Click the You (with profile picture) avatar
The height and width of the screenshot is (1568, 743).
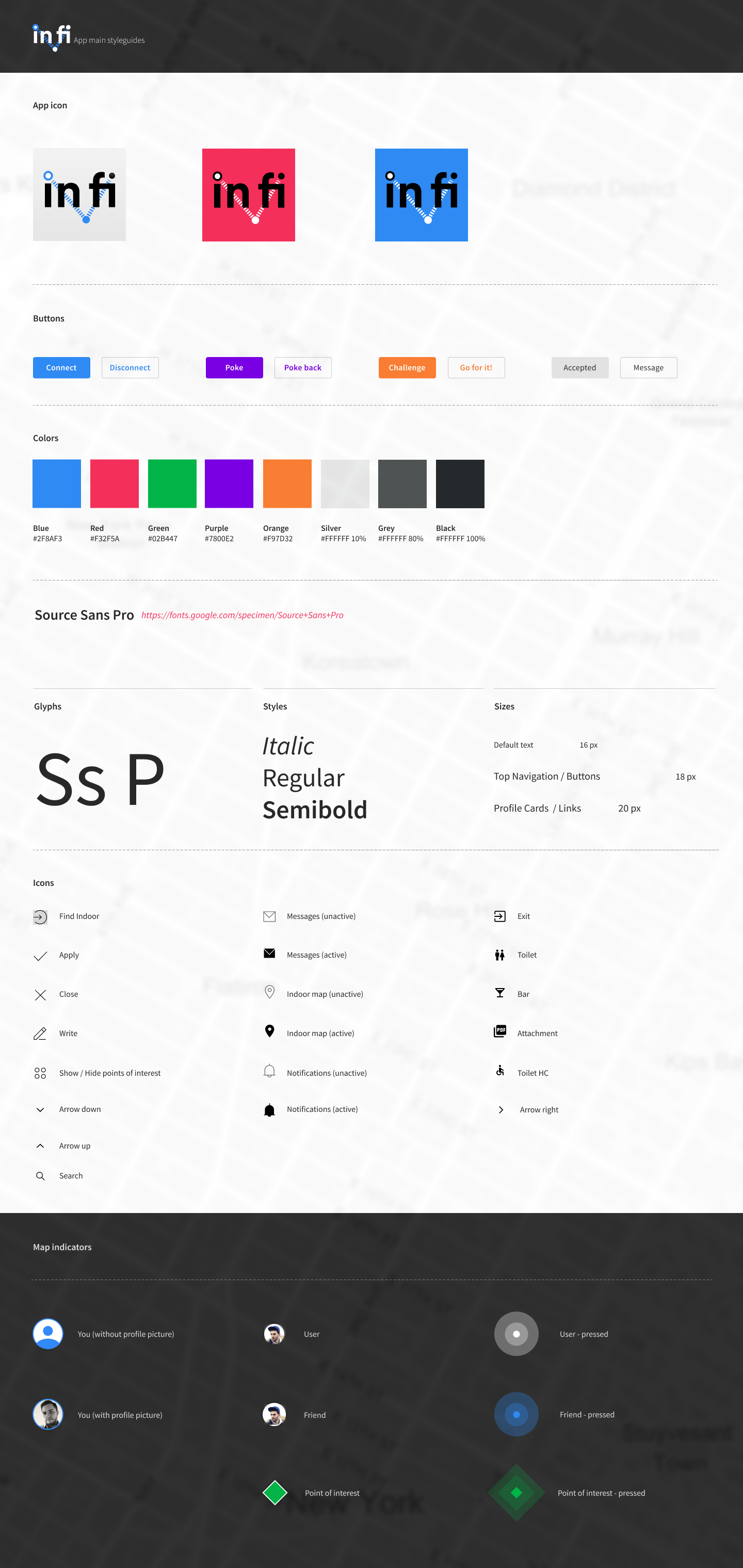48,1415
